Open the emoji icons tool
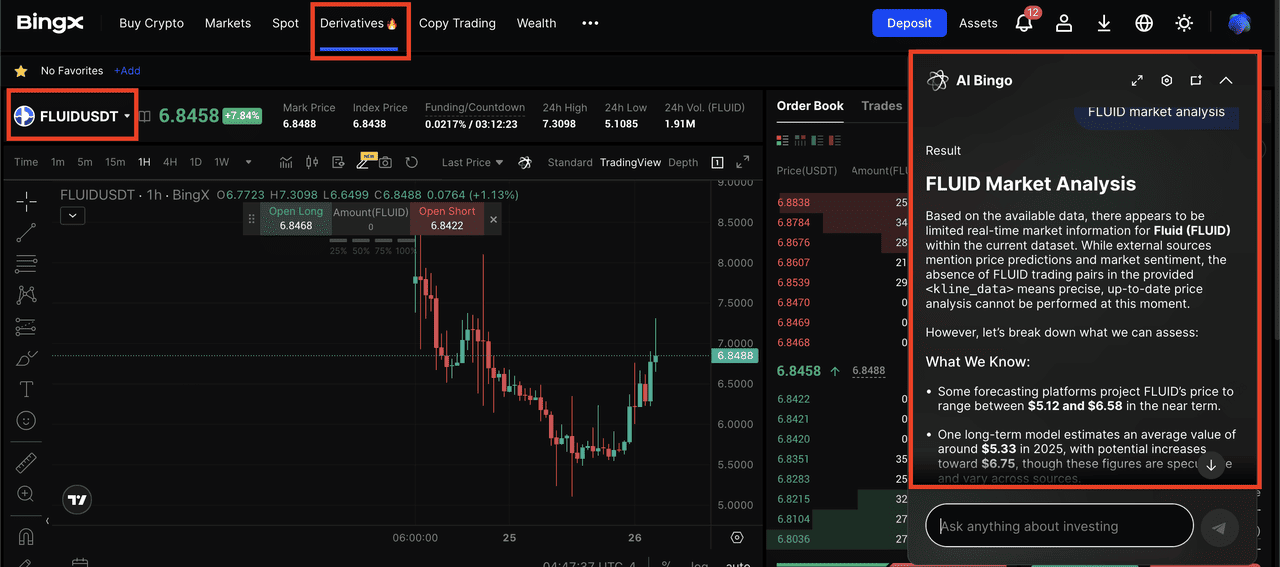Viewport: 1280px width, 567px height. 27,421
